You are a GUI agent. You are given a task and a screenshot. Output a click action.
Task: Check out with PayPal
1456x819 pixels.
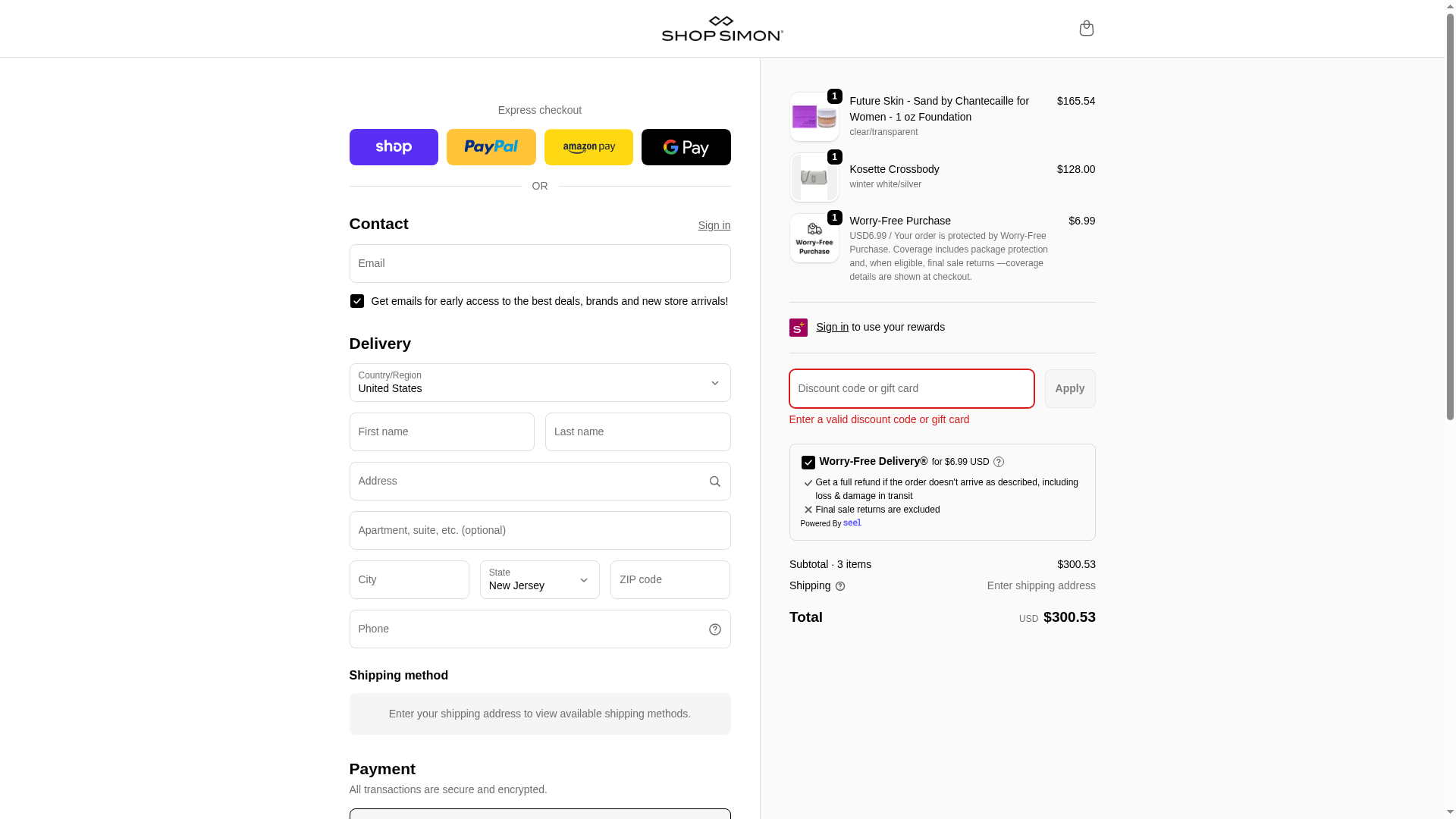(x=491, y=147)
